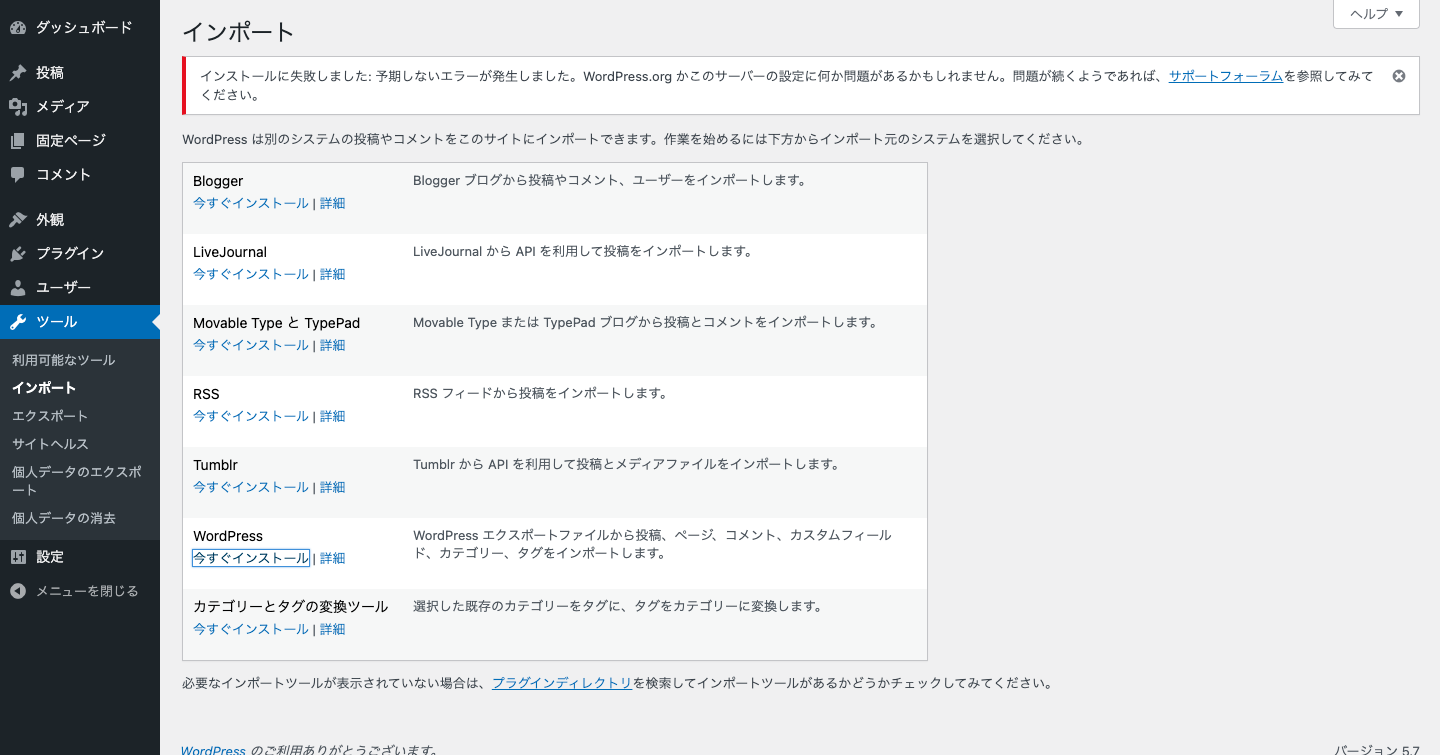This screenshot has height=755, width=1440.
Task: View 詳細 for カテゴリーとタグの変換ツール
Action: coord(332,629)
